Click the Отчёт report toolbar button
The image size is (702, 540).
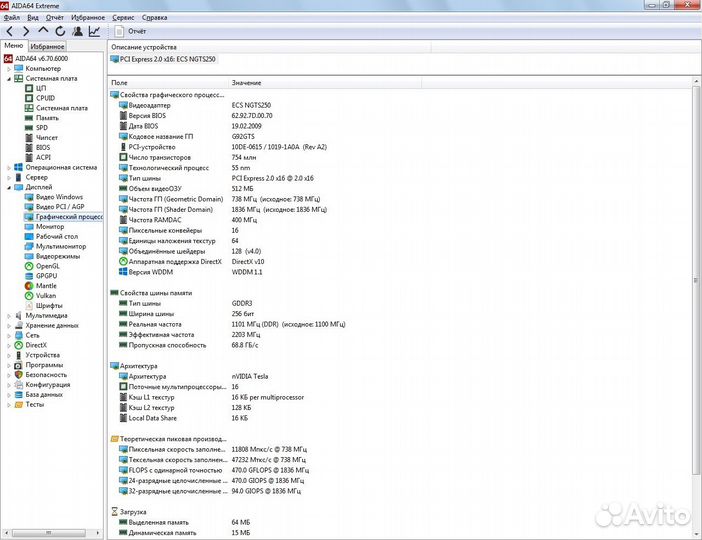point(131,31)
